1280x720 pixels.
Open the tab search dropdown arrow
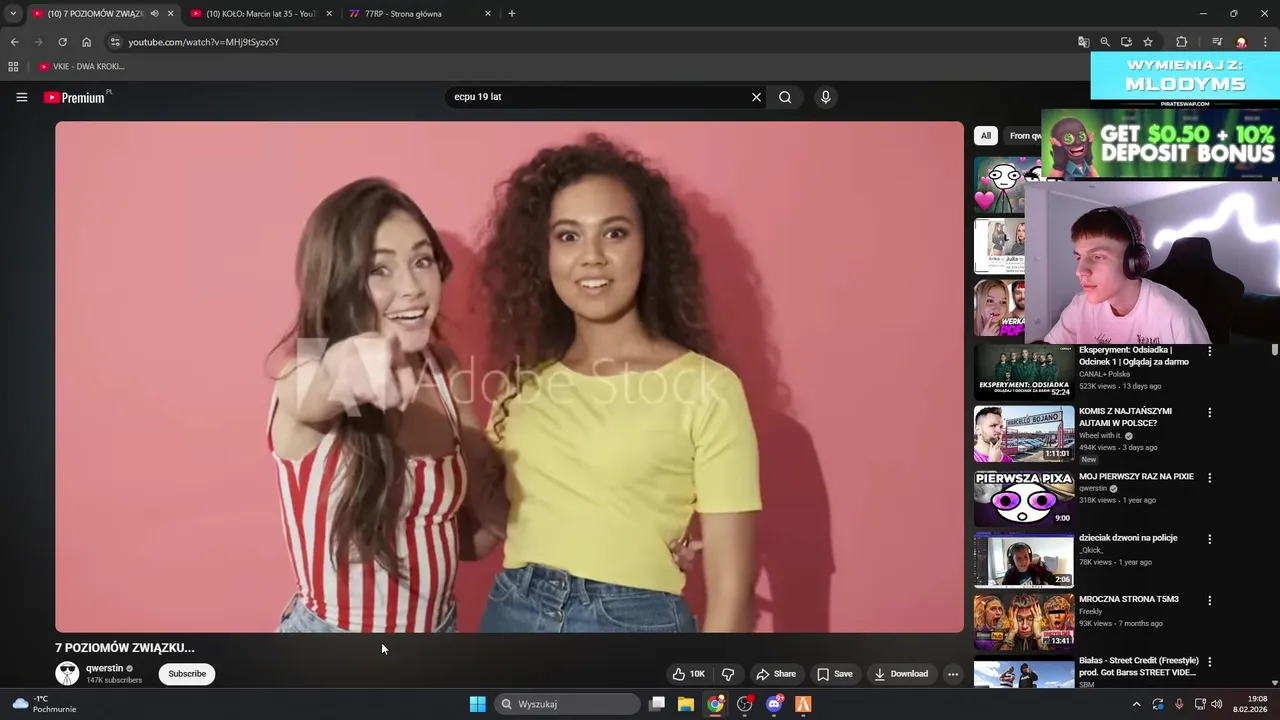13,14
